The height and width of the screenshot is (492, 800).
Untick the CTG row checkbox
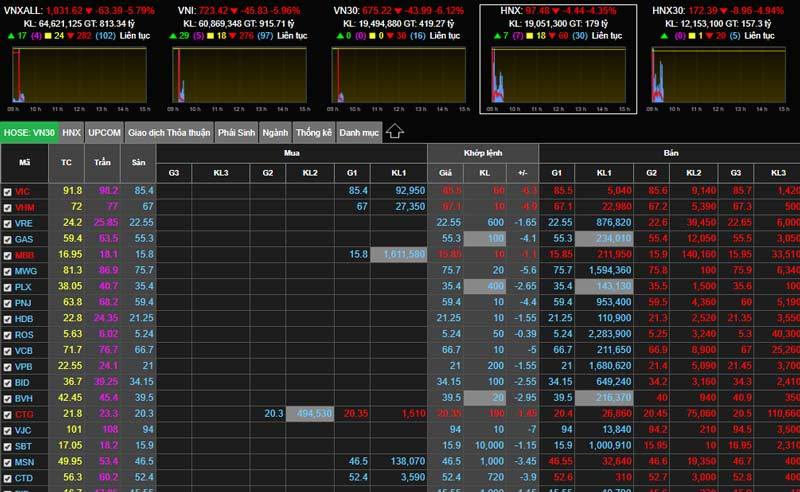point(8,413)
